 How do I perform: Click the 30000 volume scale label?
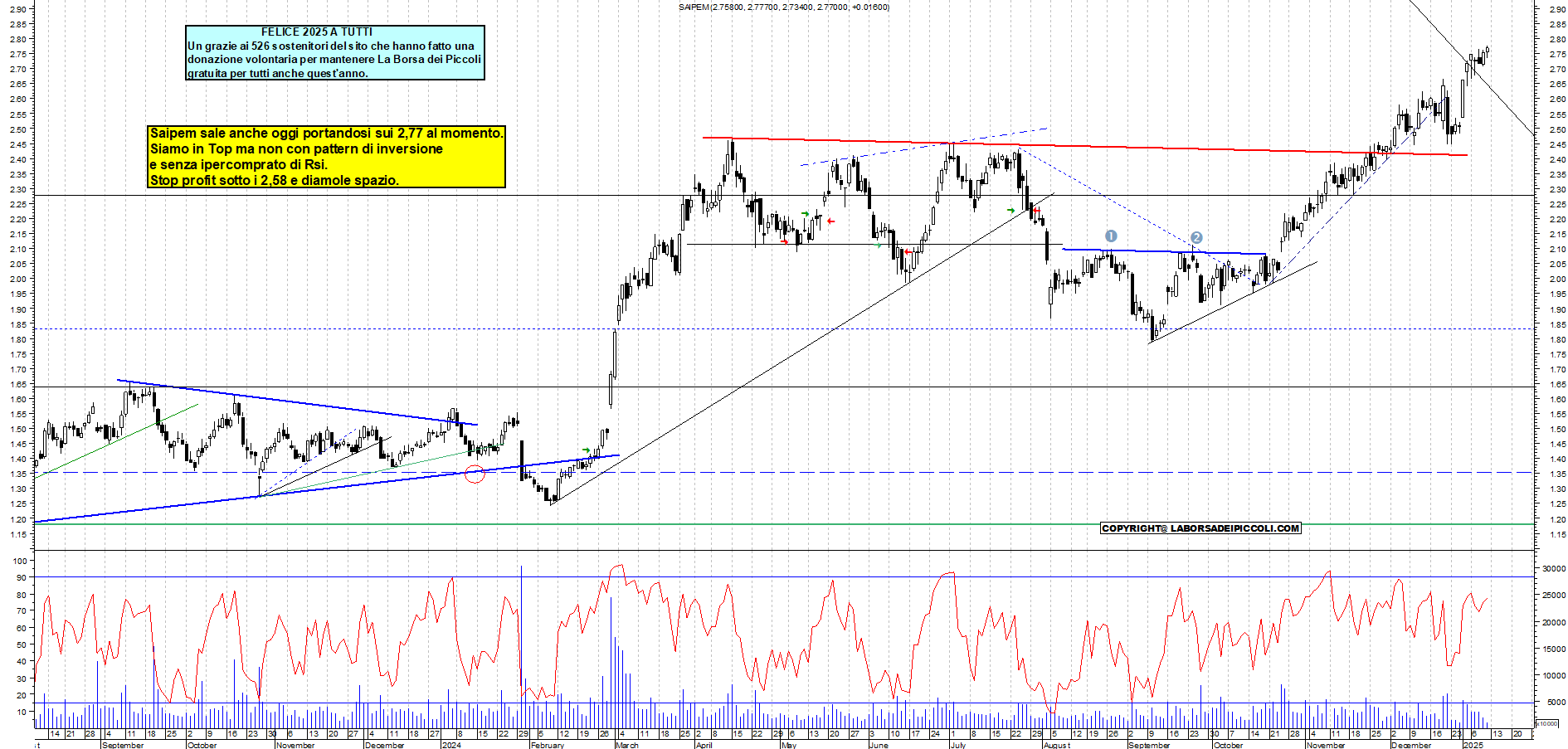tap(1554, 569)
